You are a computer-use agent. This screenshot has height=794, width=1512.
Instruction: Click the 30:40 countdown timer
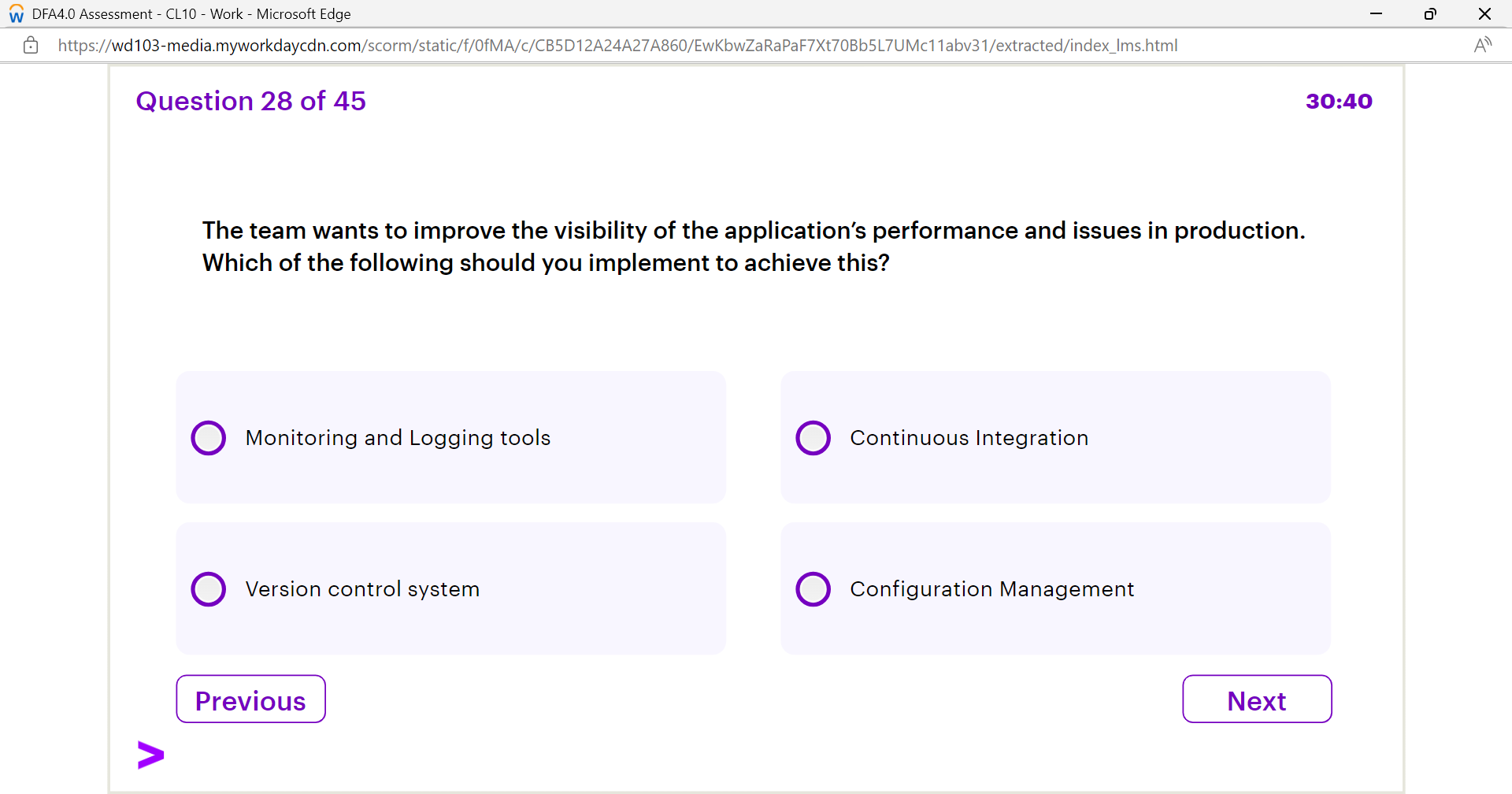point(1339,102)
